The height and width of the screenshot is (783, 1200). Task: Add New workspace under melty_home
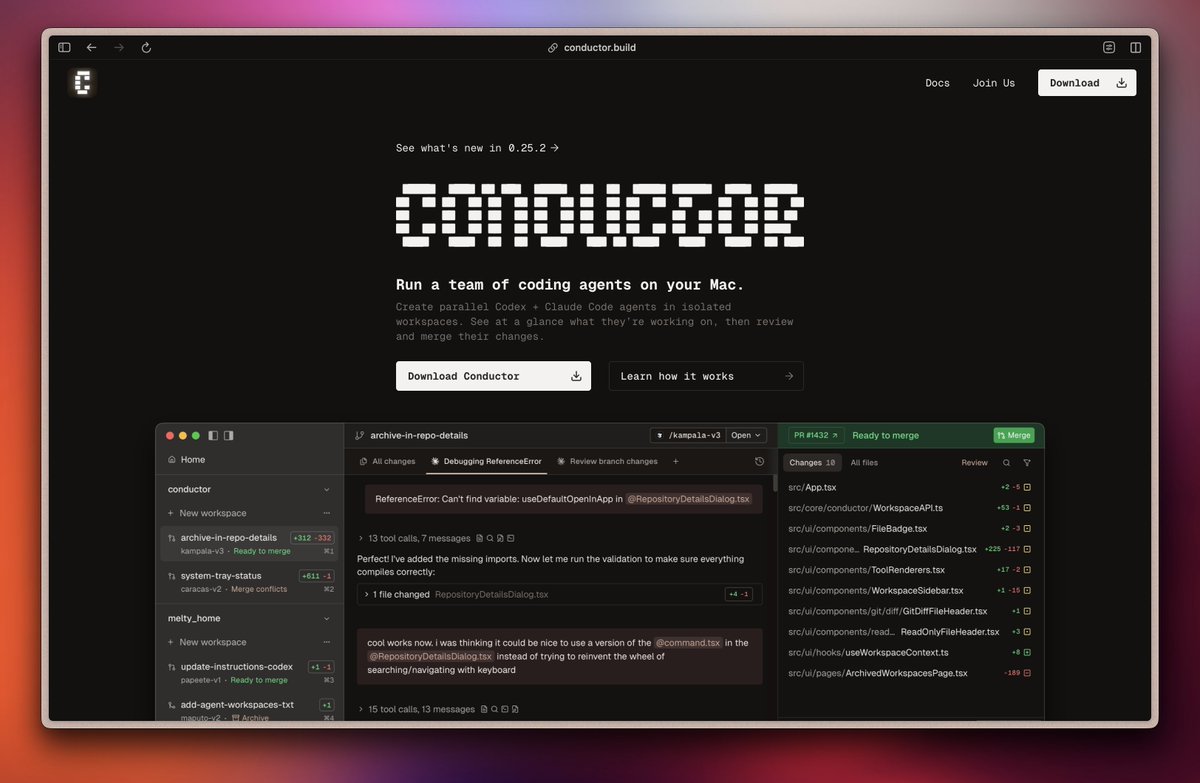206,642
